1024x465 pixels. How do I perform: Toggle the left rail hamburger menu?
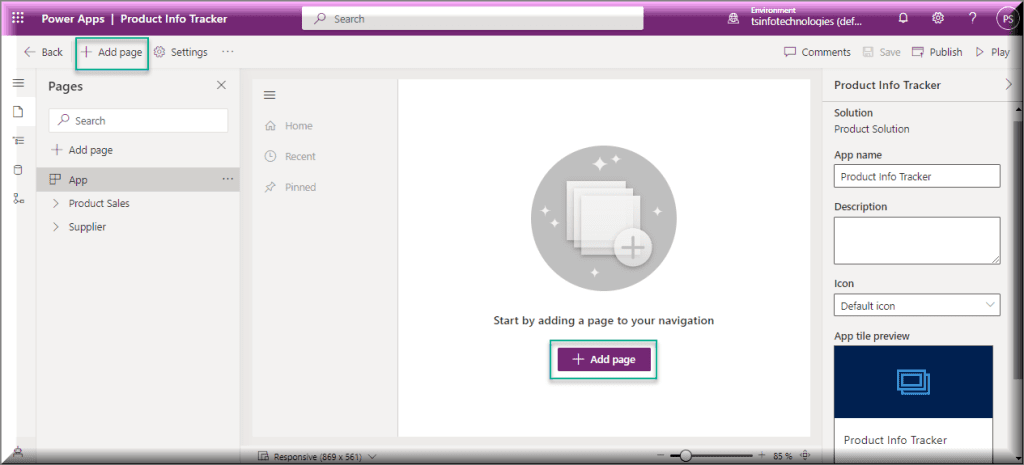pyautogui.click(x=18, y=84)
